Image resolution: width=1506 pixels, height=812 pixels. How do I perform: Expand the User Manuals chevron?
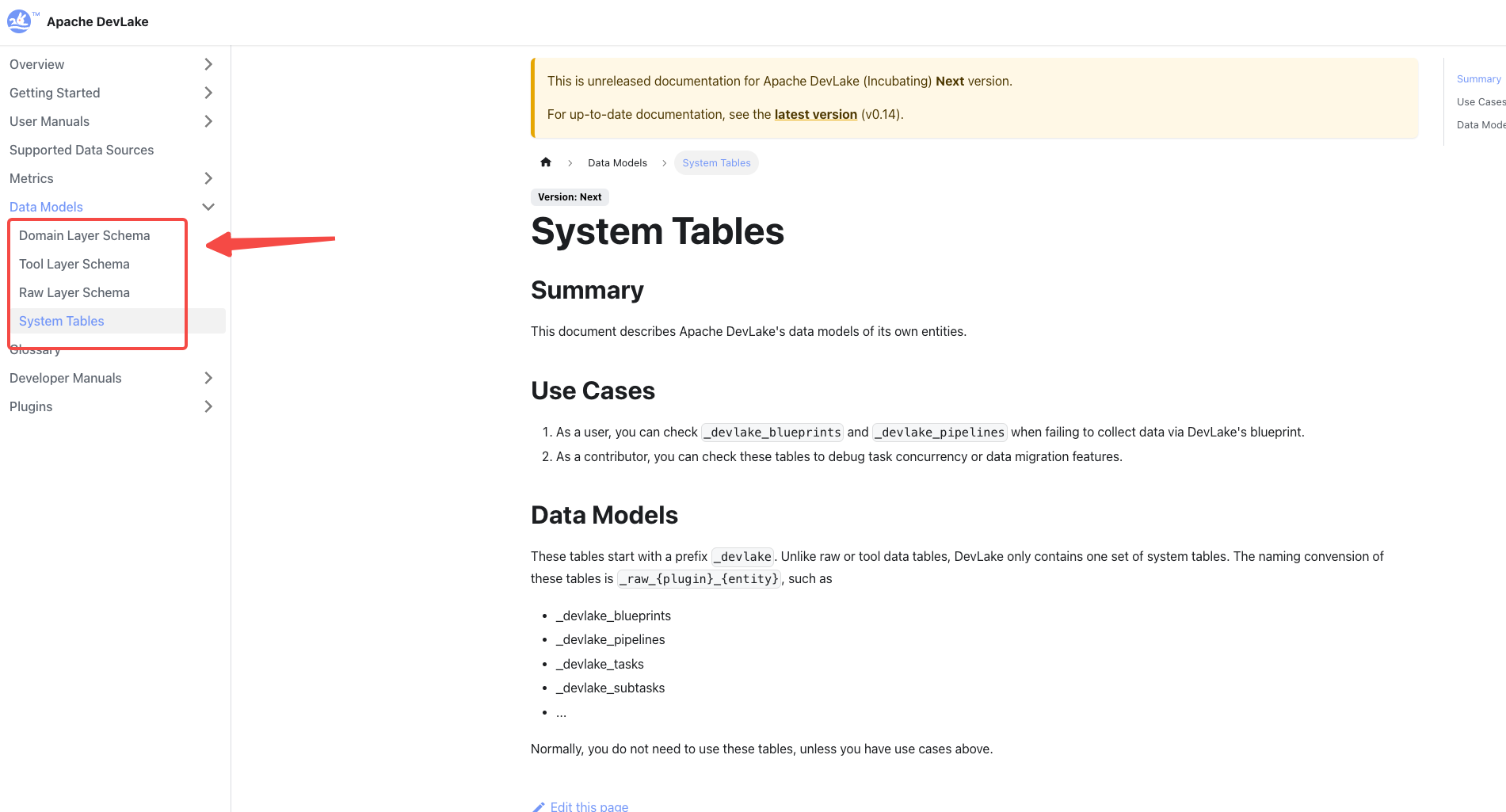pyautogui.click(x=208, y=121)
